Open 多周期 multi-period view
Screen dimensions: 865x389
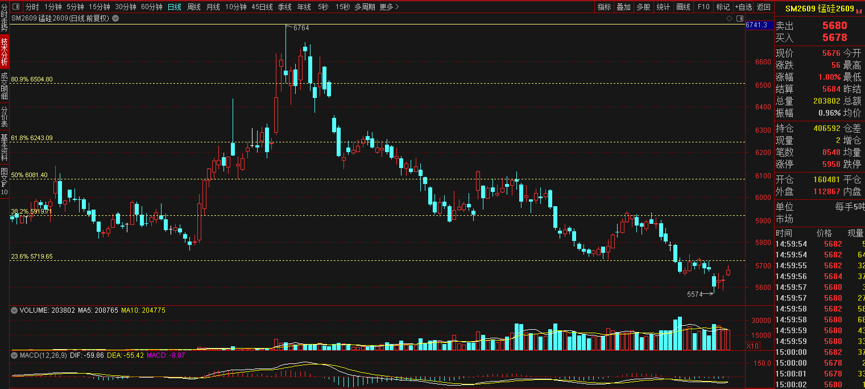(365, 7)
